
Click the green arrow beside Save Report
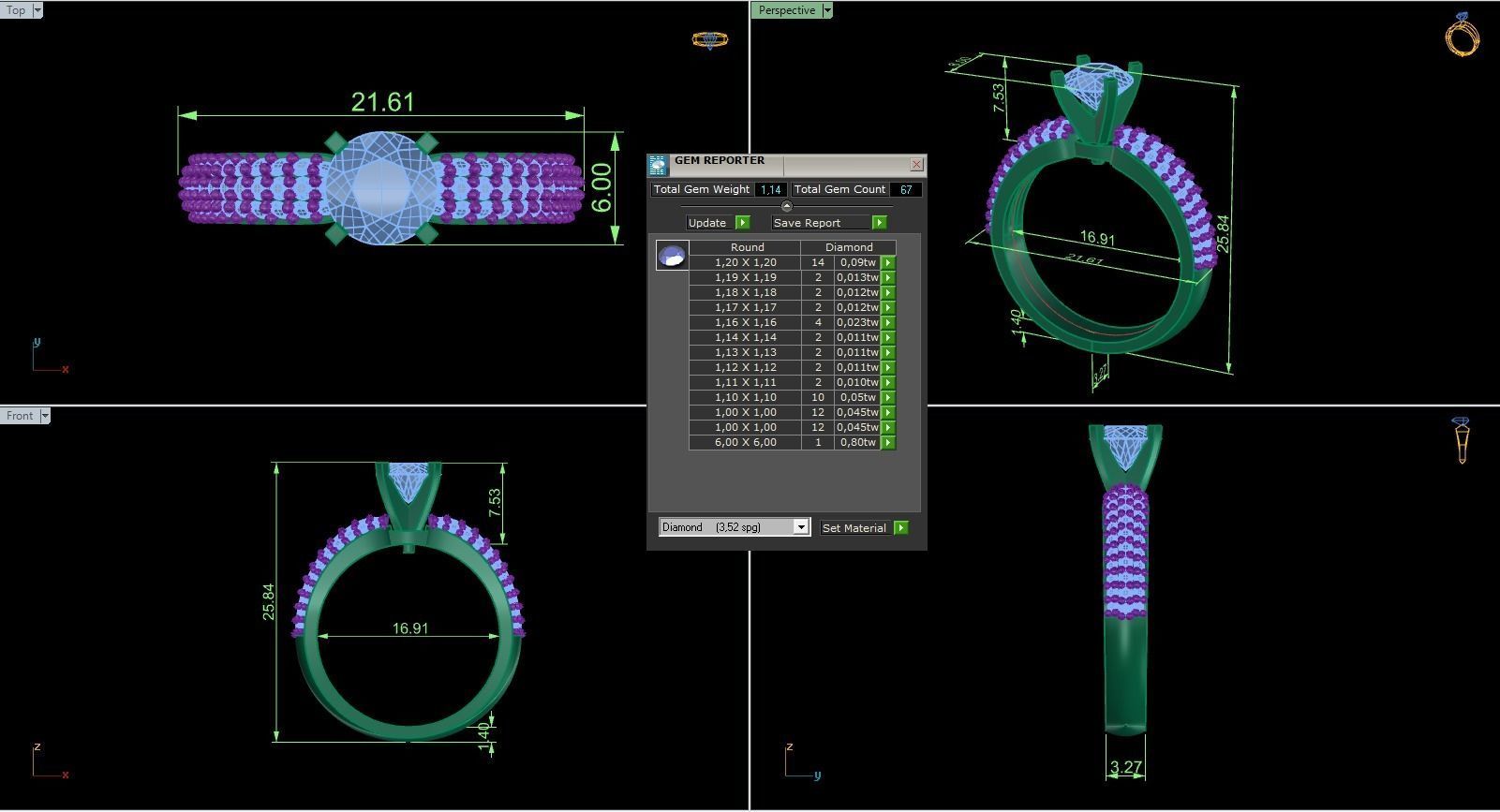(880, 223)
